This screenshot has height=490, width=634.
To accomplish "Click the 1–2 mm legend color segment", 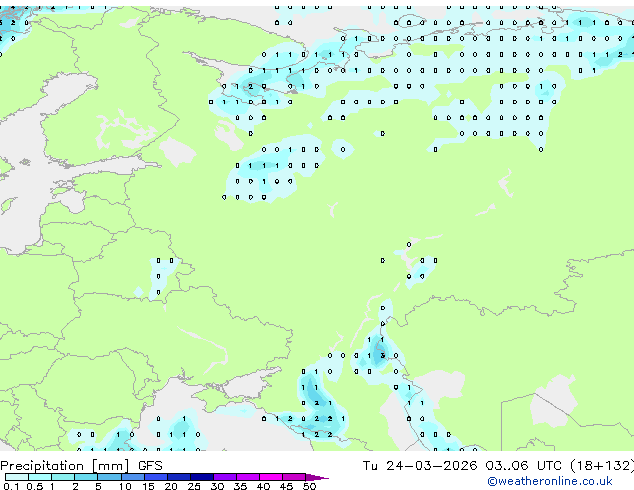I will 63,477.
